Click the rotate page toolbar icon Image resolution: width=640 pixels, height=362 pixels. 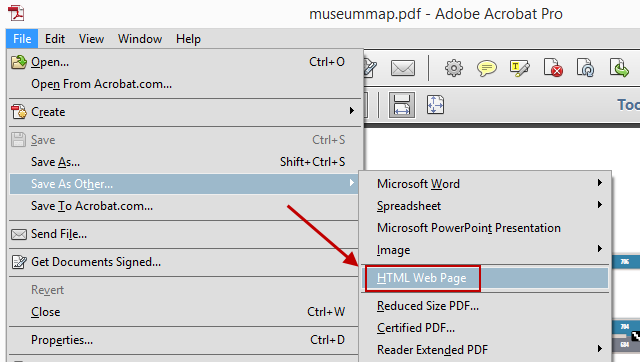point(585,68)
